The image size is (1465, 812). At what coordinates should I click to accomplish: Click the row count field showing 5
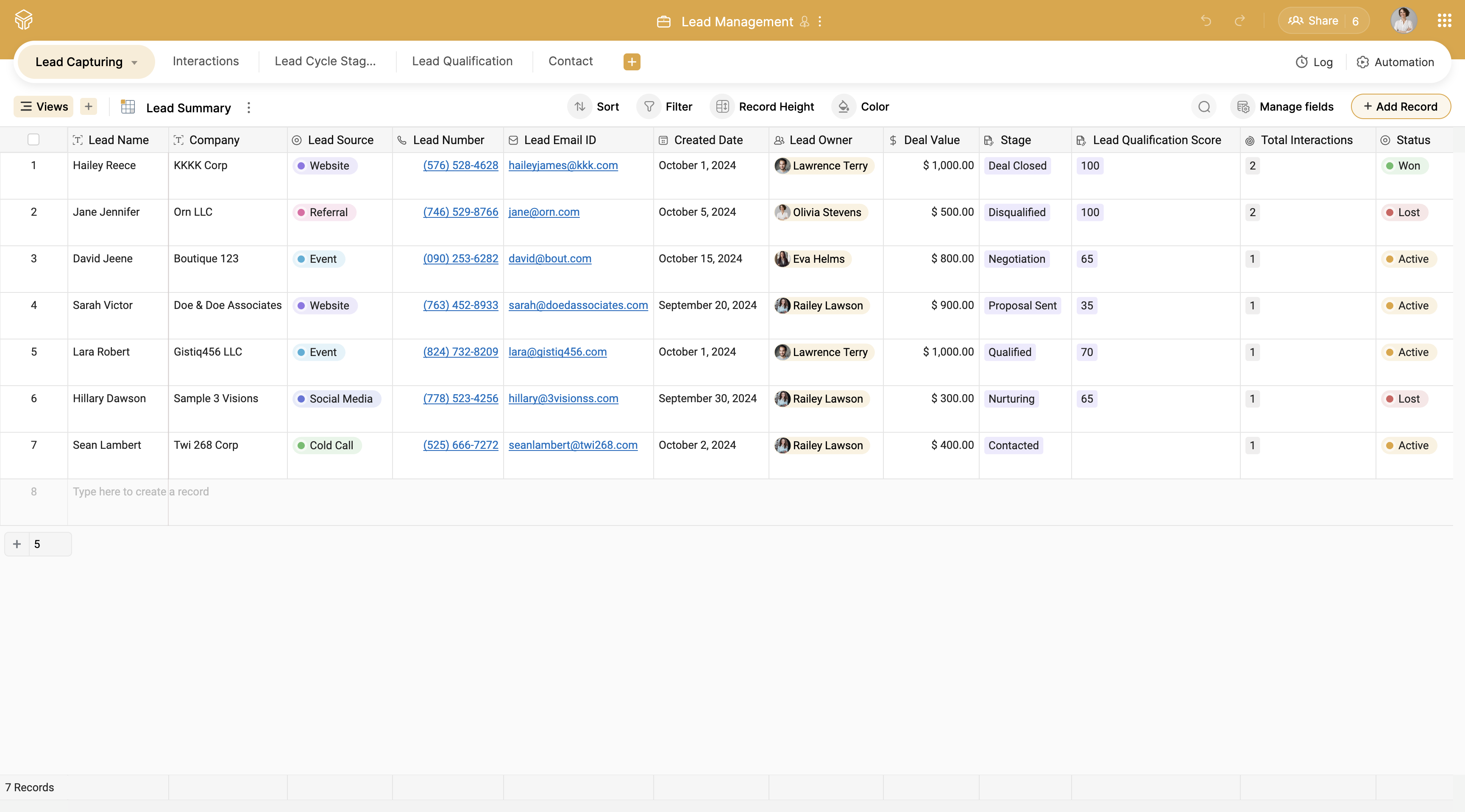(50, 544)
